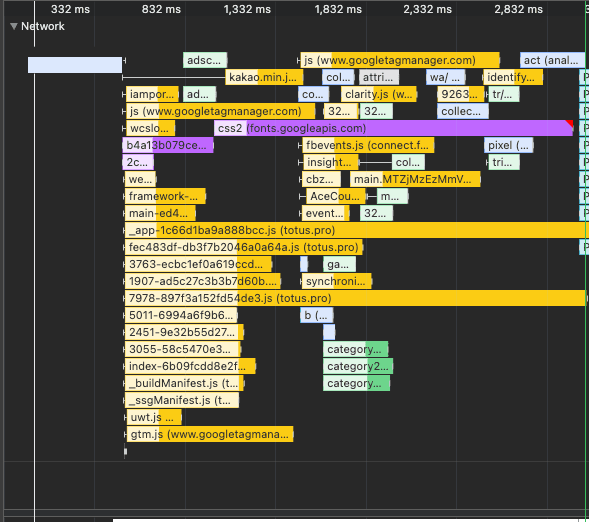Click the _buildManifest.js request bar
The height and width of the screenshot is (522, 589).
[x=184, y=383]
